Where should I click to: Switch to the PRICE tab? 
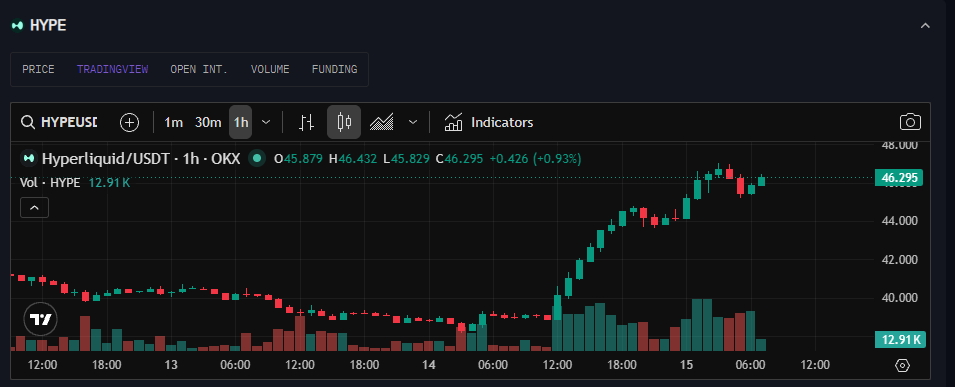click(38, 69)
